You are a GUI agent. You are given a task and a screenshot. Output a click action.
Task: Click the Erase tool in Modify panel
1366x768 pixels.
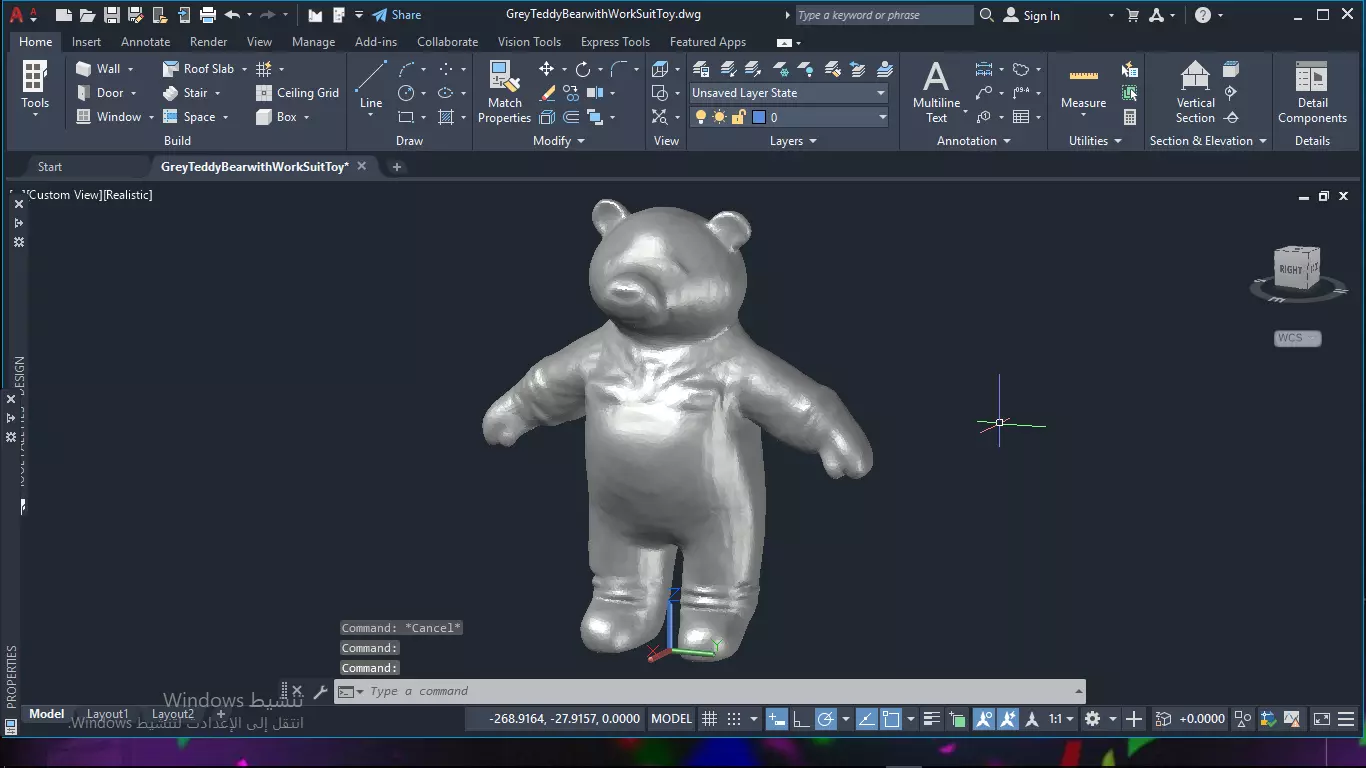tap(547, 93)
